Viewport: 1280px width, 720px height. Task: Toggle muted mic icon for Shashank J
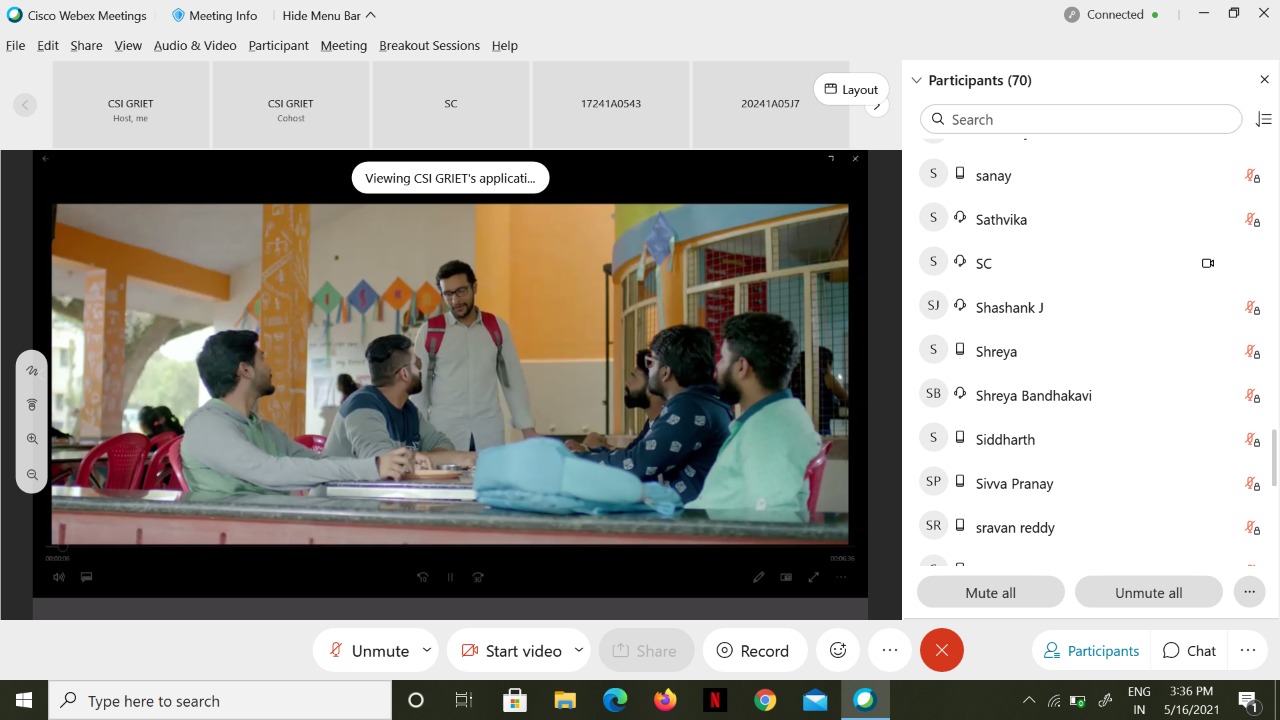click(x=1252, y=308)
